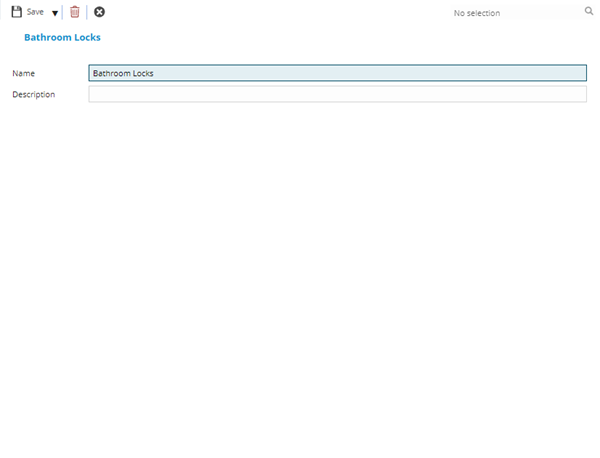This screenshot has width=600, height=458.
Task: Delete the record using the trash icon
Action: (74, 12)
